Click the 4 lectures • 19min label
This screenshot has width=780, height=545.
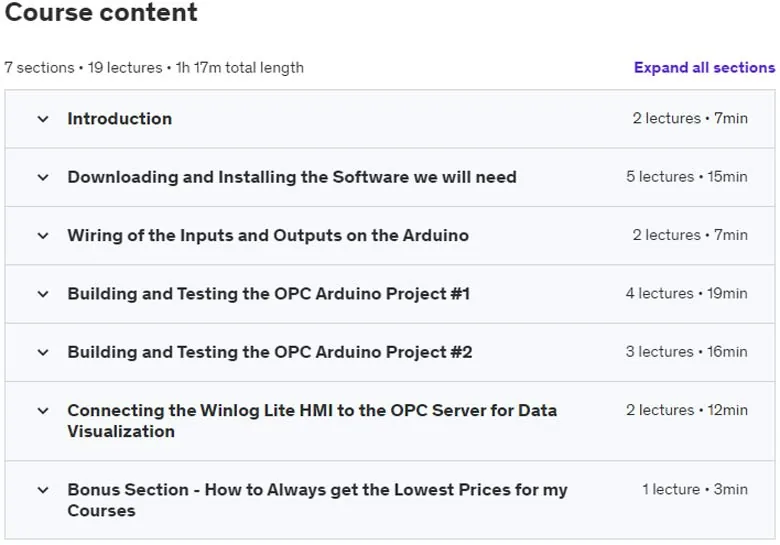686,293
